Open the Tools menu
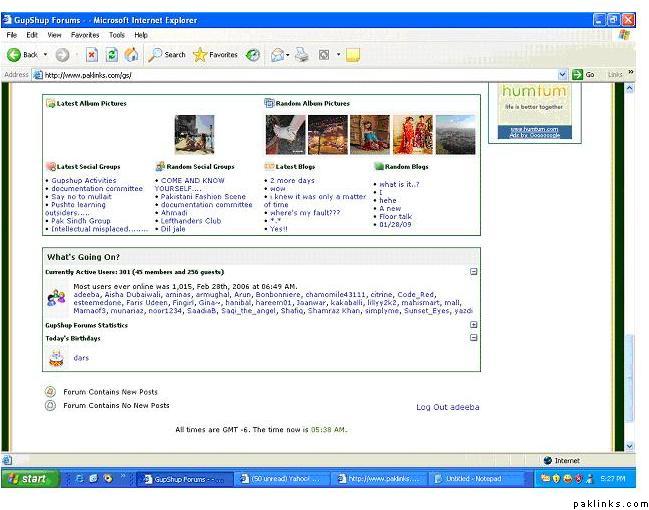 (x=116, y=34)
